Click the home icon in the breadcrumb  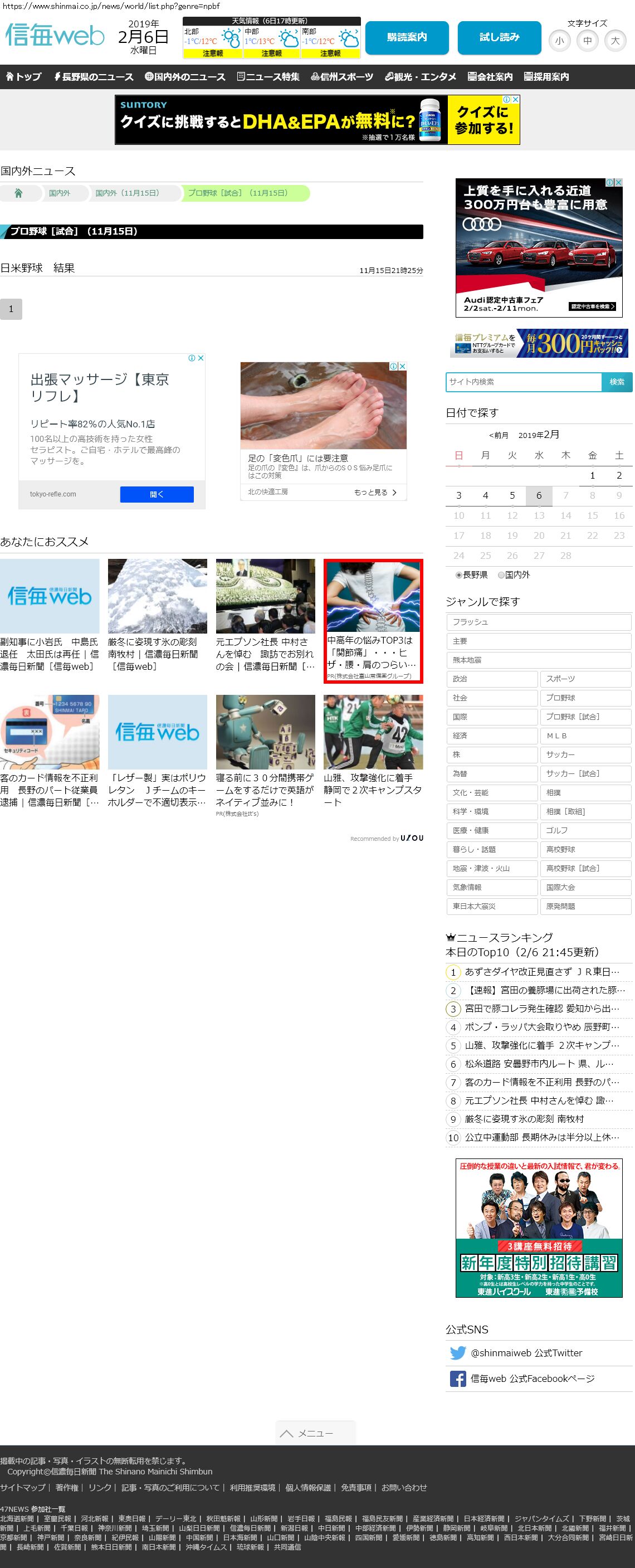pyautogui.click(x=18, y=193)
